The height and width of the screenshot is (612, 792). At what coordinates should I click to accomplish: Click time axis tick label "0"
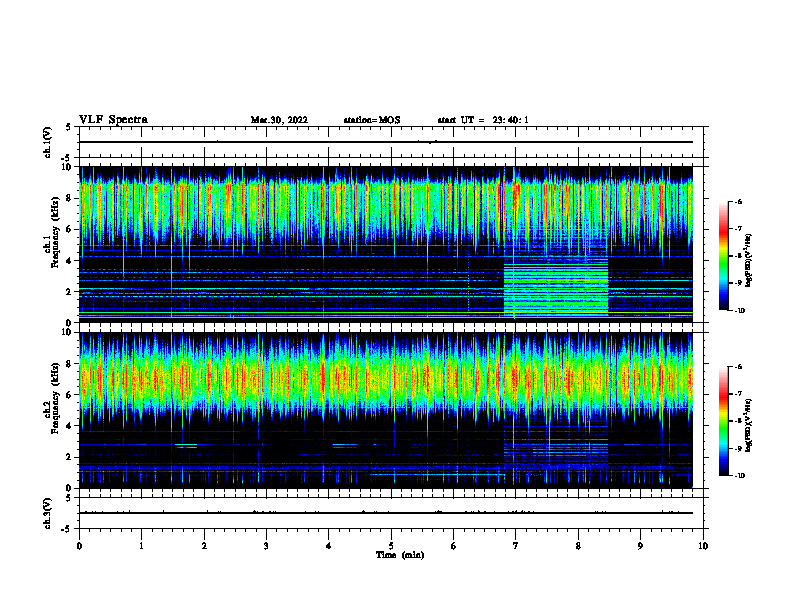tap(79, 546)
